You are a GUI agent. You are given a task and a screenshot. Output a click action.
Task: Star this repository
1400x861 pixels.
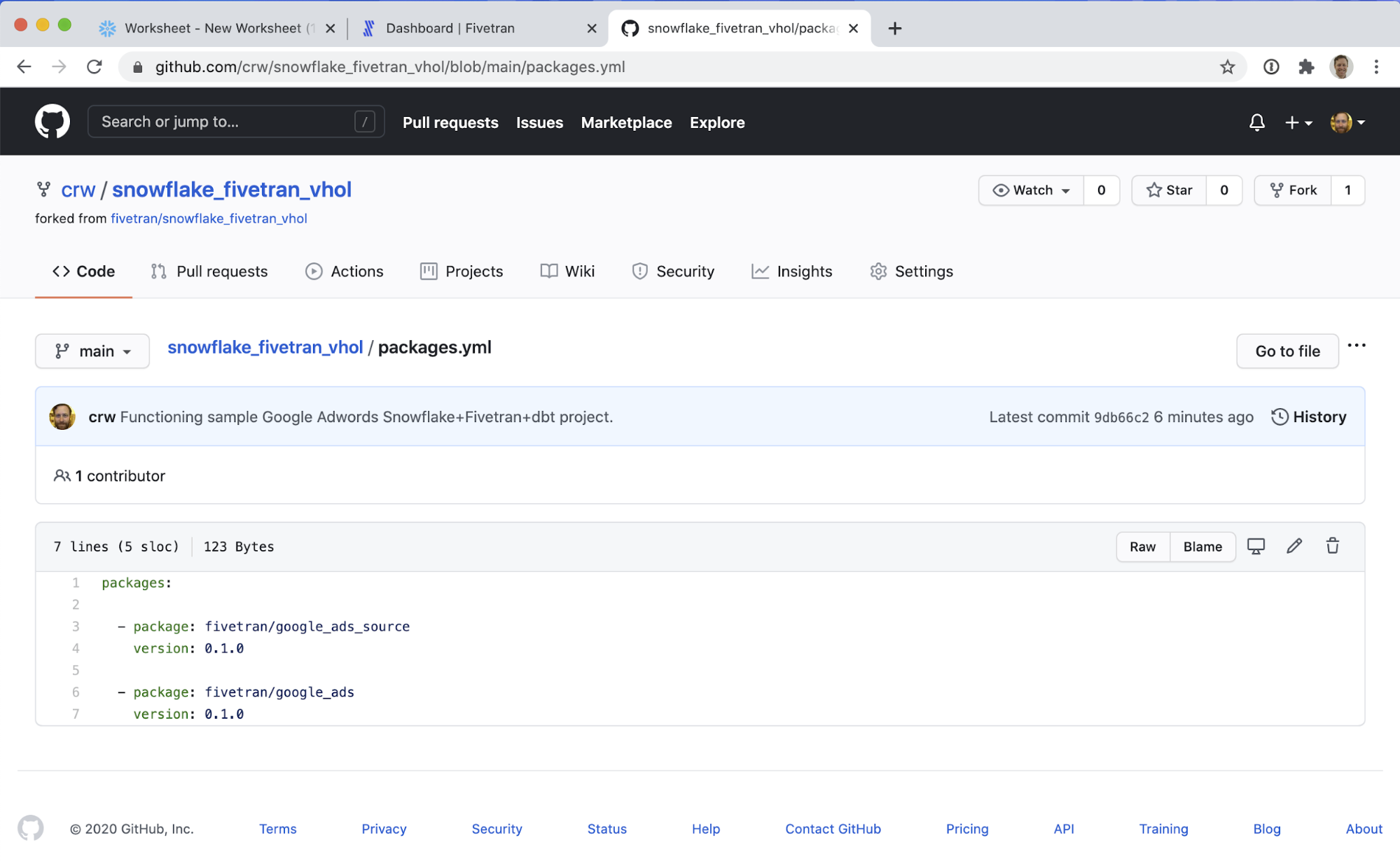point(1170,190)
